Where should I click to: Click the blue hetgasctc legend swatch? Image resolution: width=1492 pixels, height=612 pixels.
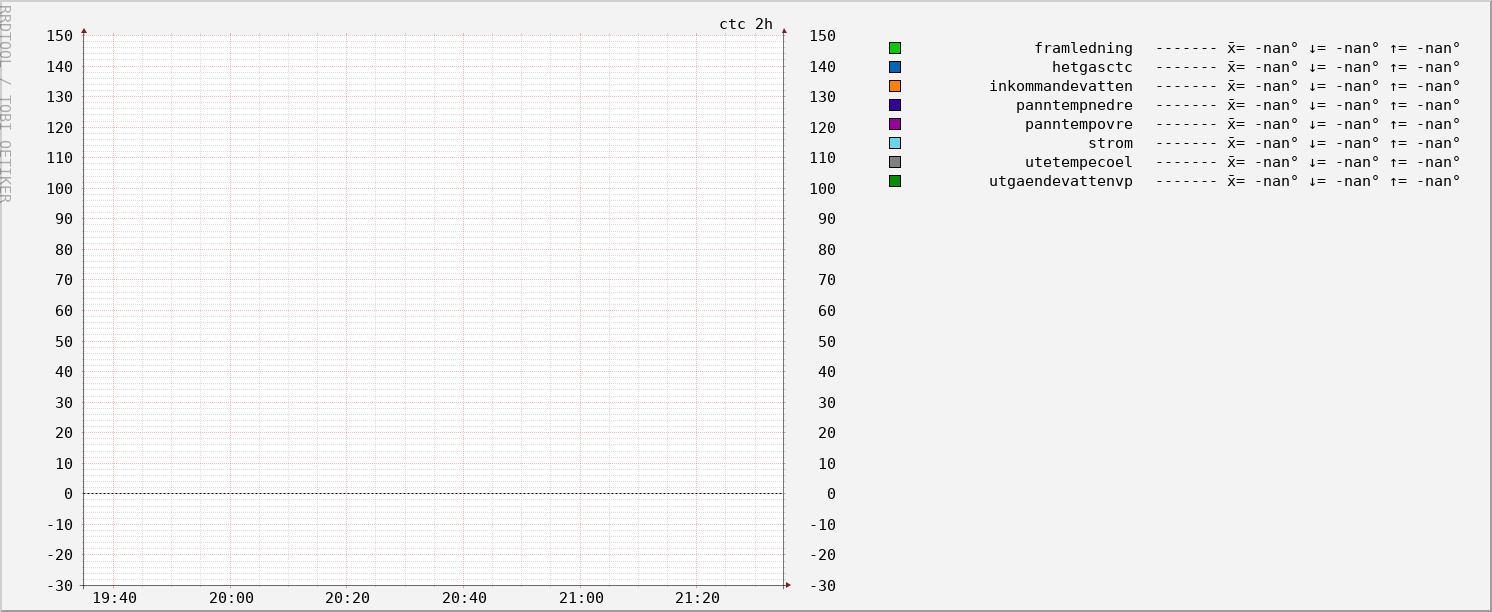pos(895,67)
